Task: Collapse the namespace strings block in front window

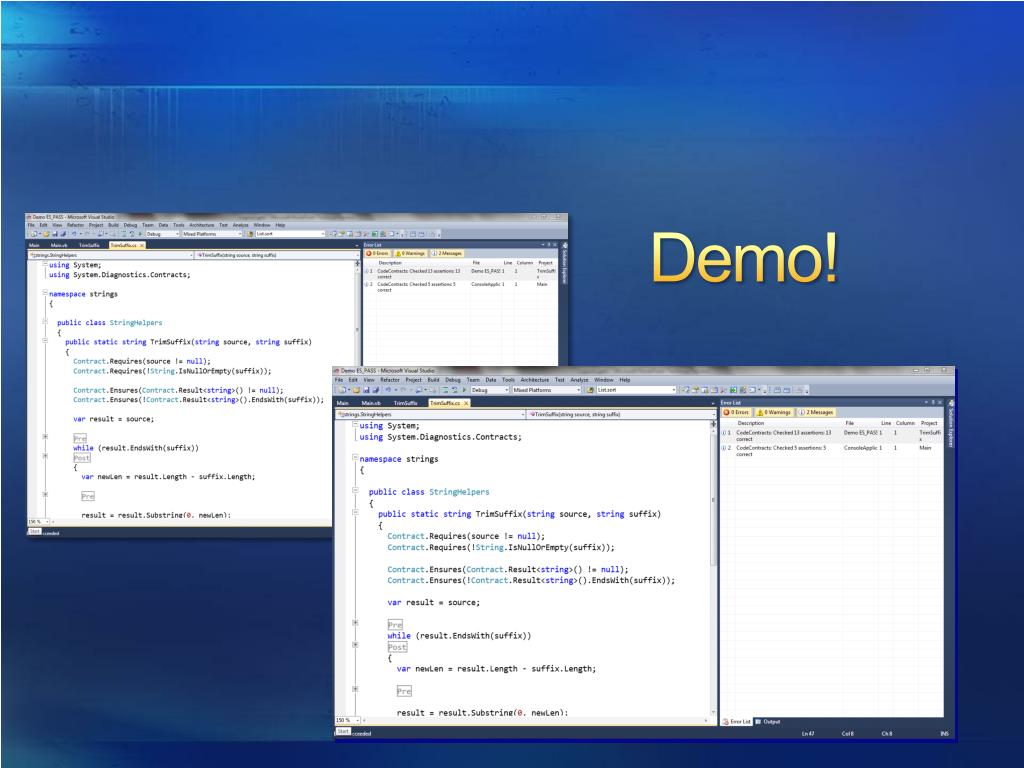Action: [355, 458]
